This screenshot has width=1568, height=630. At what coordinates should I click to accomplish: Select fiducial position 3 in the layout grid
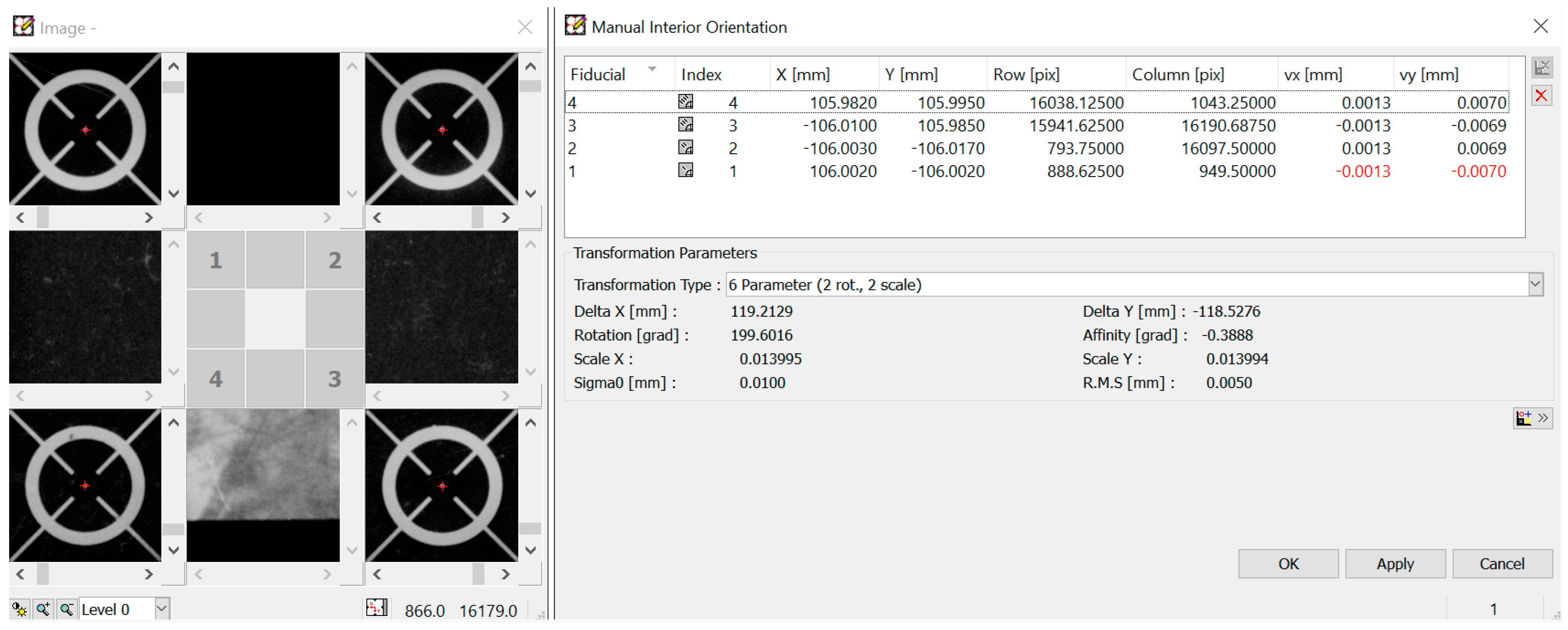coord(335,379)
